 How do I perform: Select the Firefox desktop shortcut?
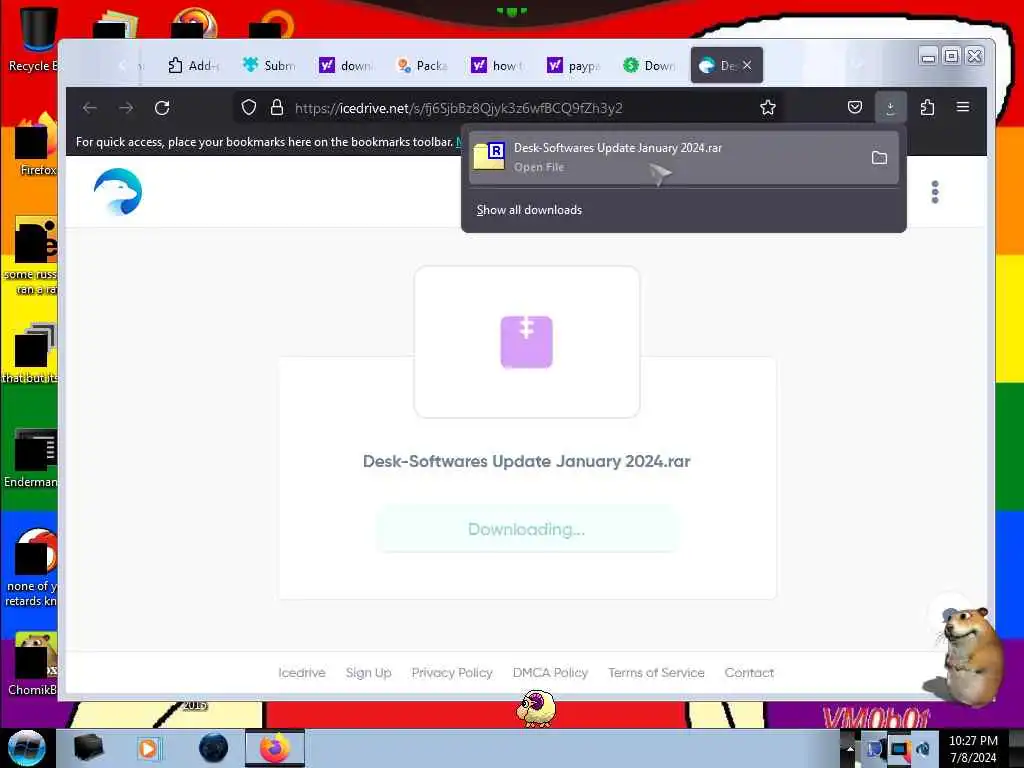pyautogui.click(x=36, y=144)
